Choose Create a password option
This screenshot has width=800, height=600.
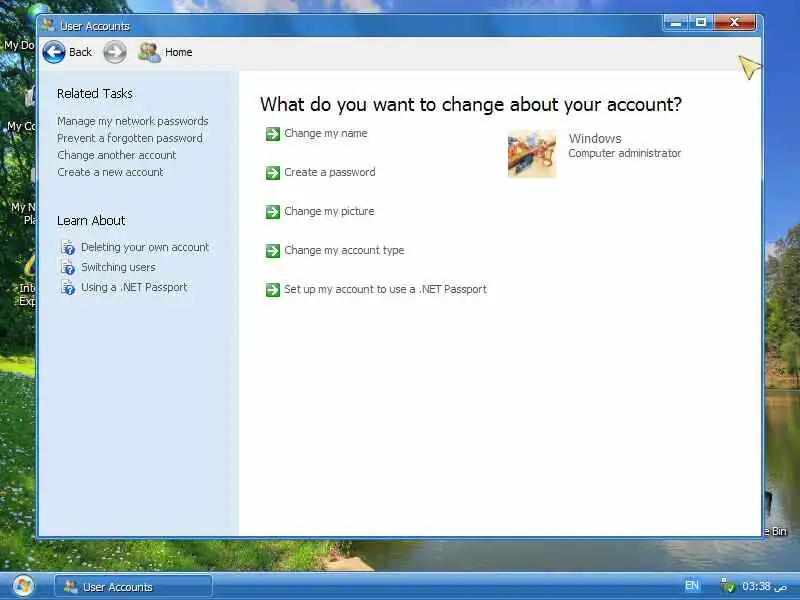point(330,172)
